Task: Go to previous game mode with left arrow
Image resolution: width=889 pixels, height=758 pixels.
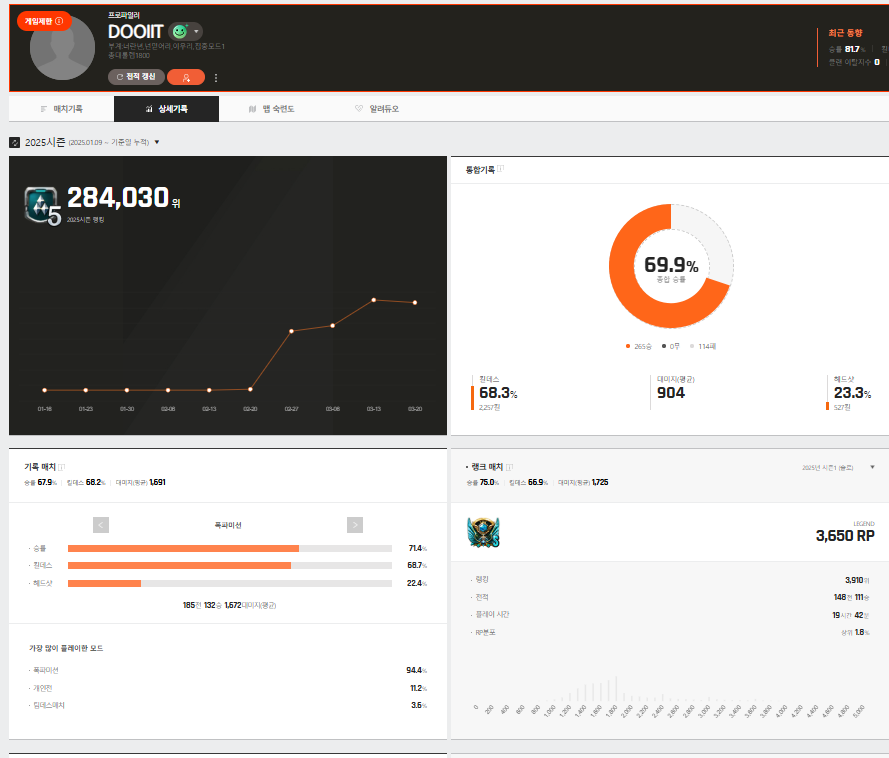Action: click(x=100, y=525)
